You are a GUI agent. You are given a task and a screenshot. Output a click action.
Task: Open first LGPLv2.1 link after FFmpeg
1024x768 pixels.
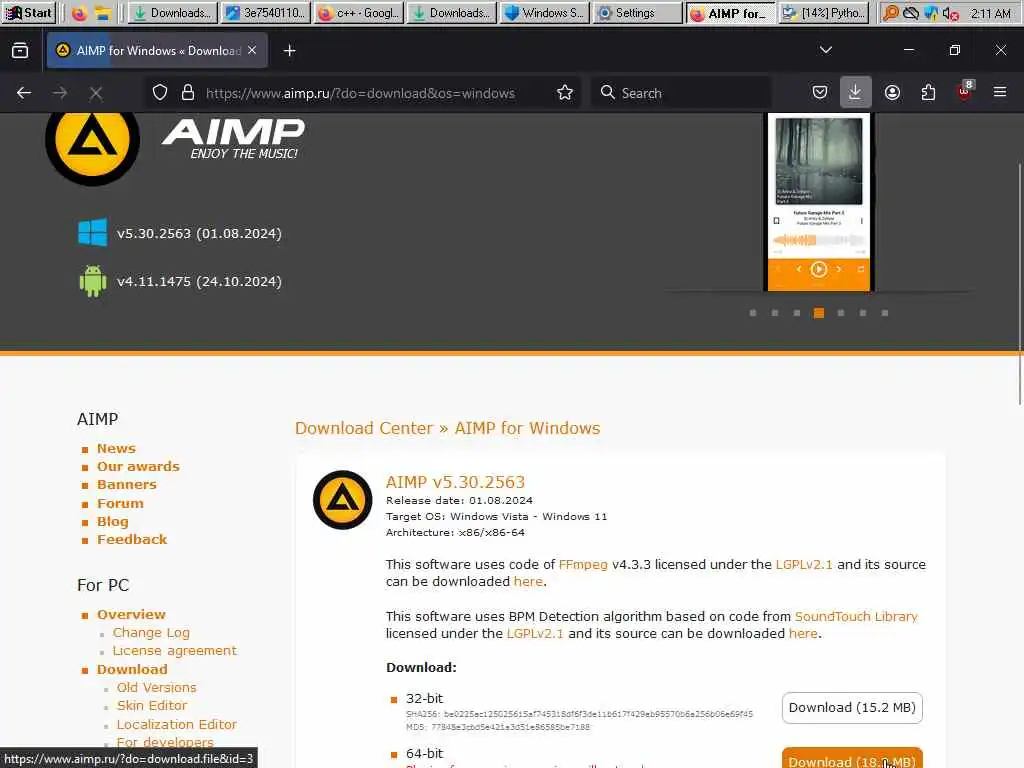[x=804, y=564]
